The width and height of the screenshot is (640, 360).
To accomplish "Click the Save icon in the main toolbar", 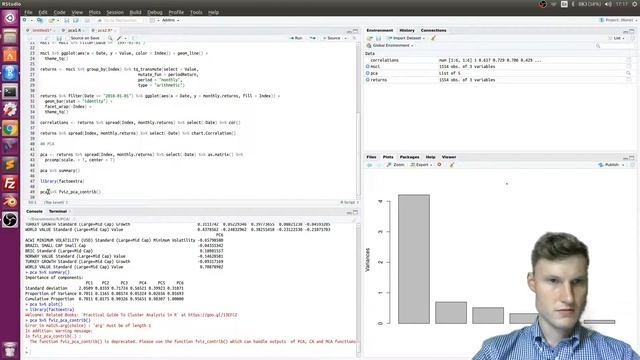I will [x=67, y=20].
